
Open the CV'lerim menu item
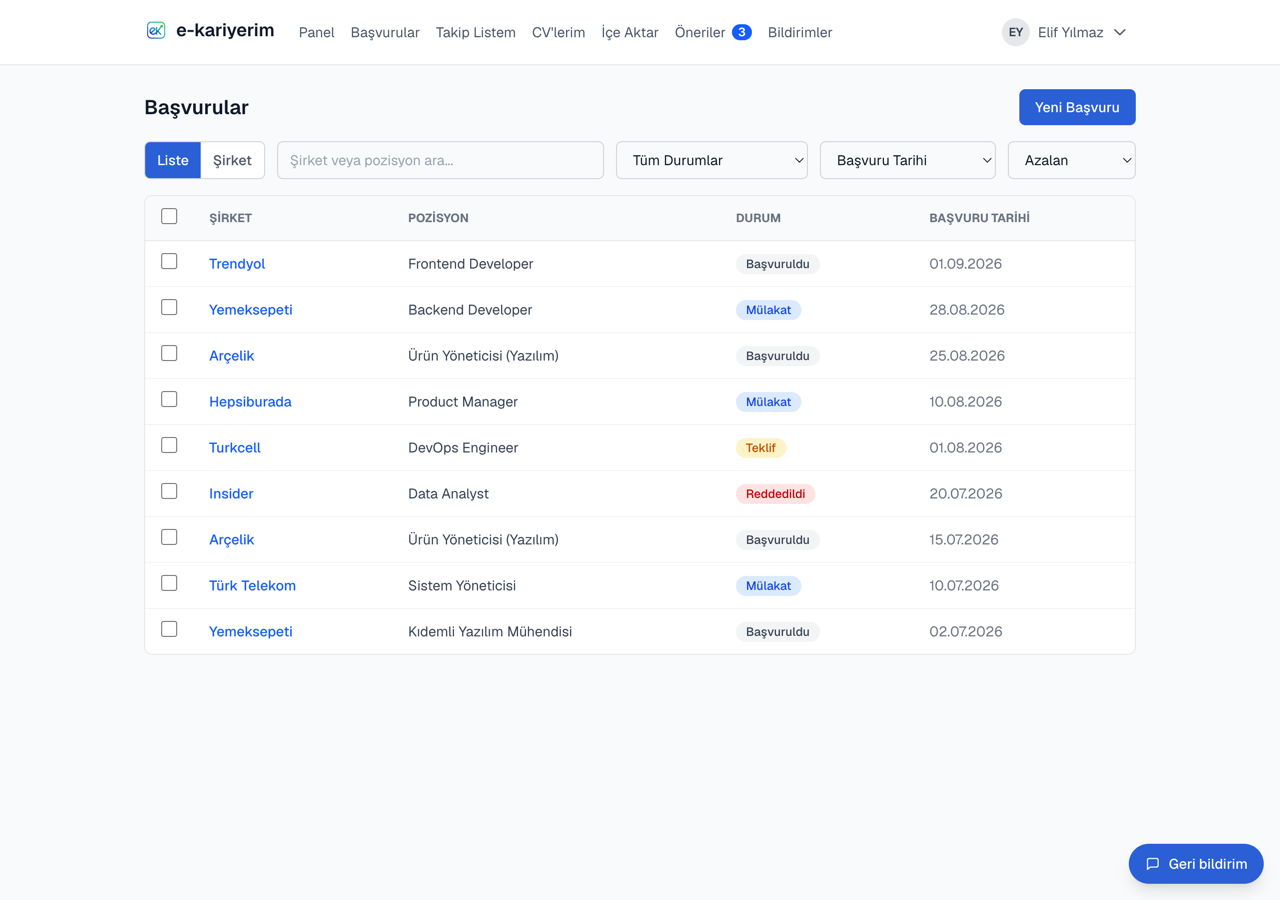[558, 32]
